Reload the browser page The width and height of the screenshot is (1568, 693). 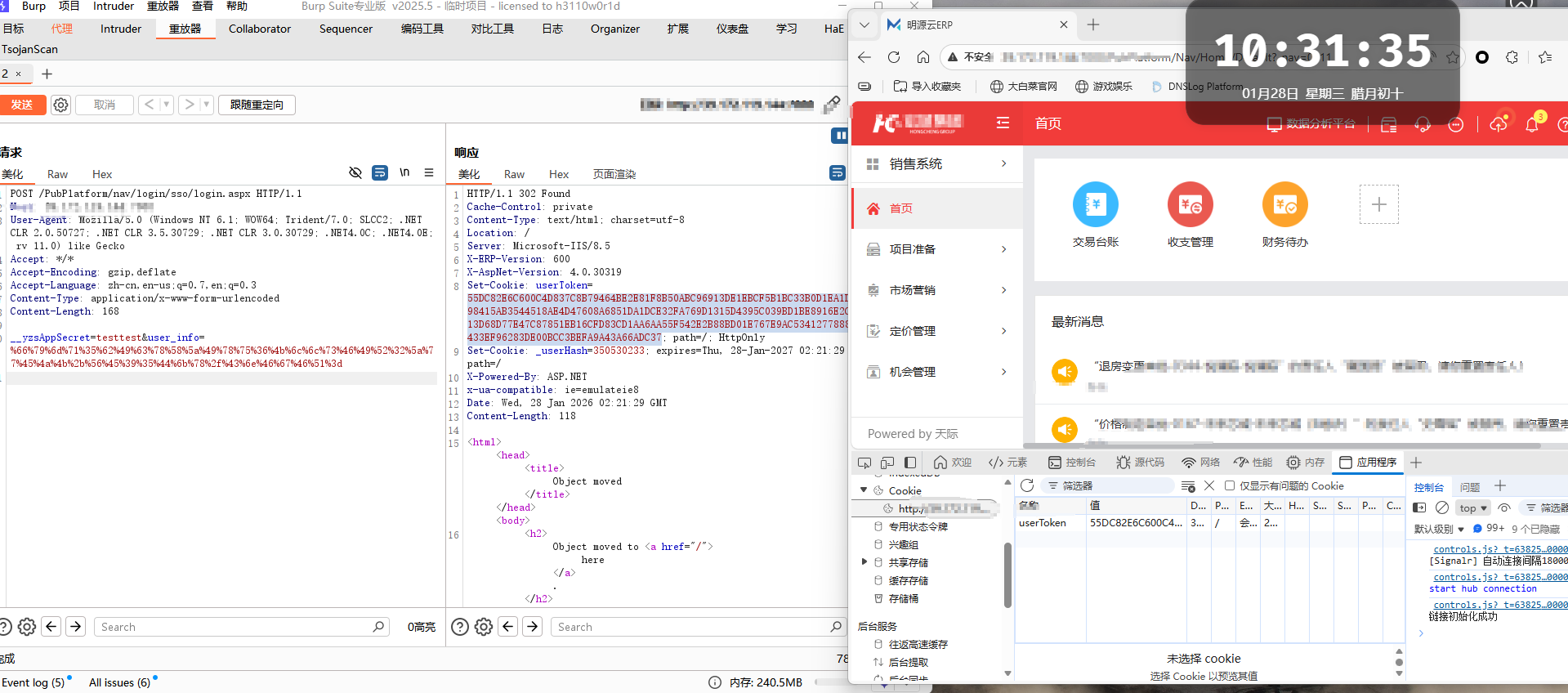pyautogui.click(x=894, y=57)
